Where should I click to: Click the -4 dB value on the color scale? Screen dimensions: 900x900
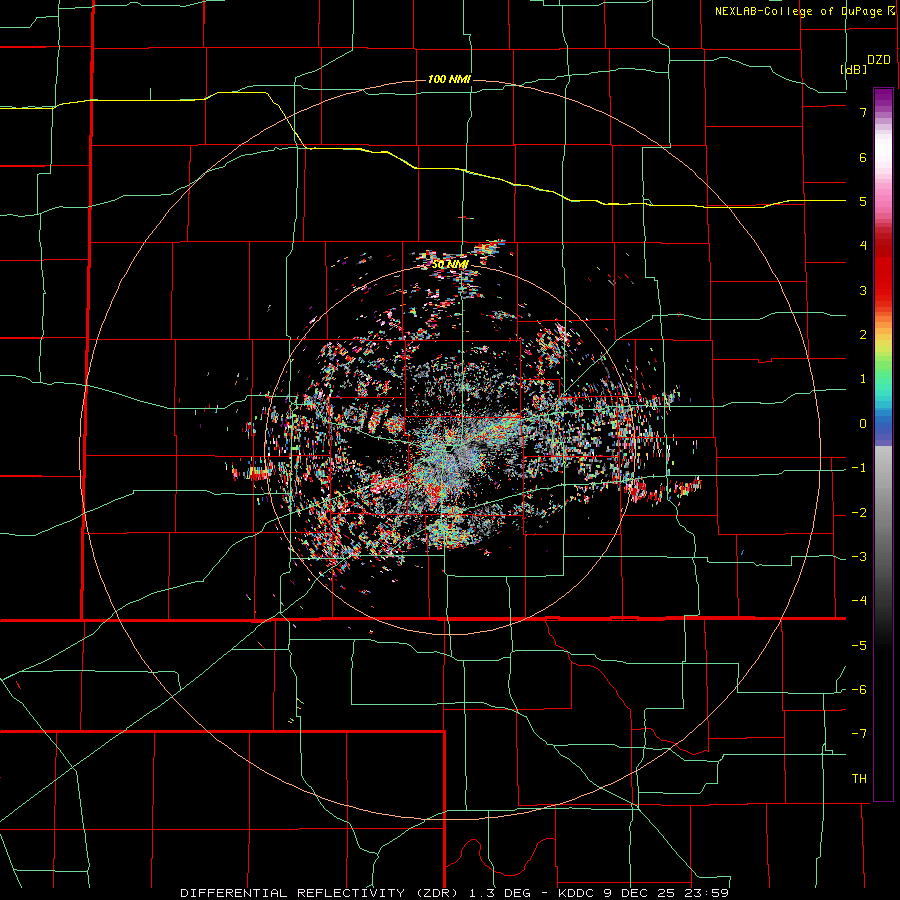point(859,600)
